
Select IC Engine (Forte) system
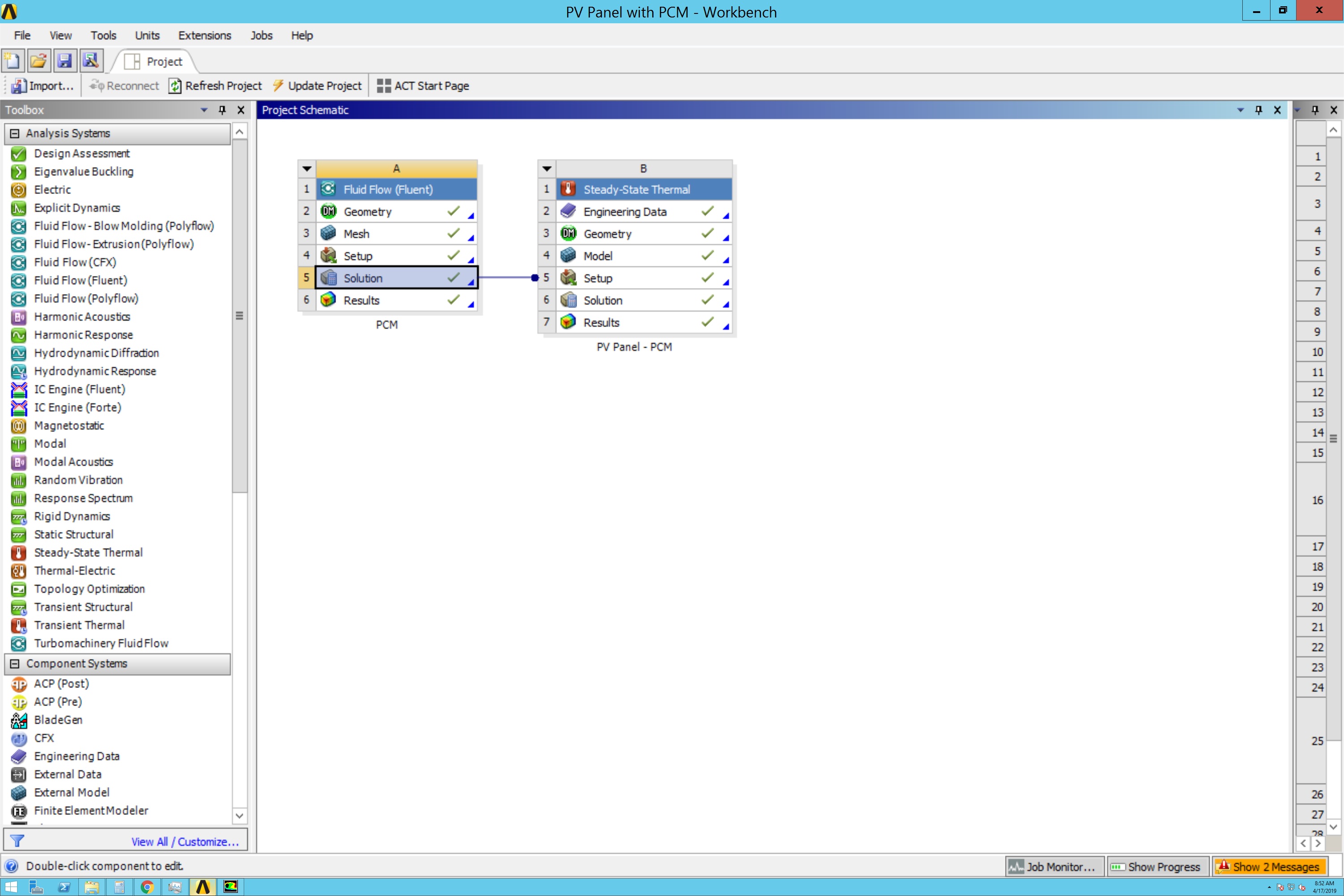(x=78, y=407)
